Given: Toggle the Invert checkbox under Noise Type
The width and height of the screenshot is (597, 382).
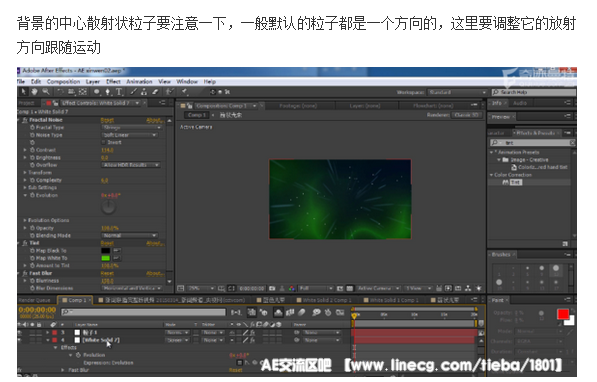Looking at the screenshot, I should click(104, 142).
